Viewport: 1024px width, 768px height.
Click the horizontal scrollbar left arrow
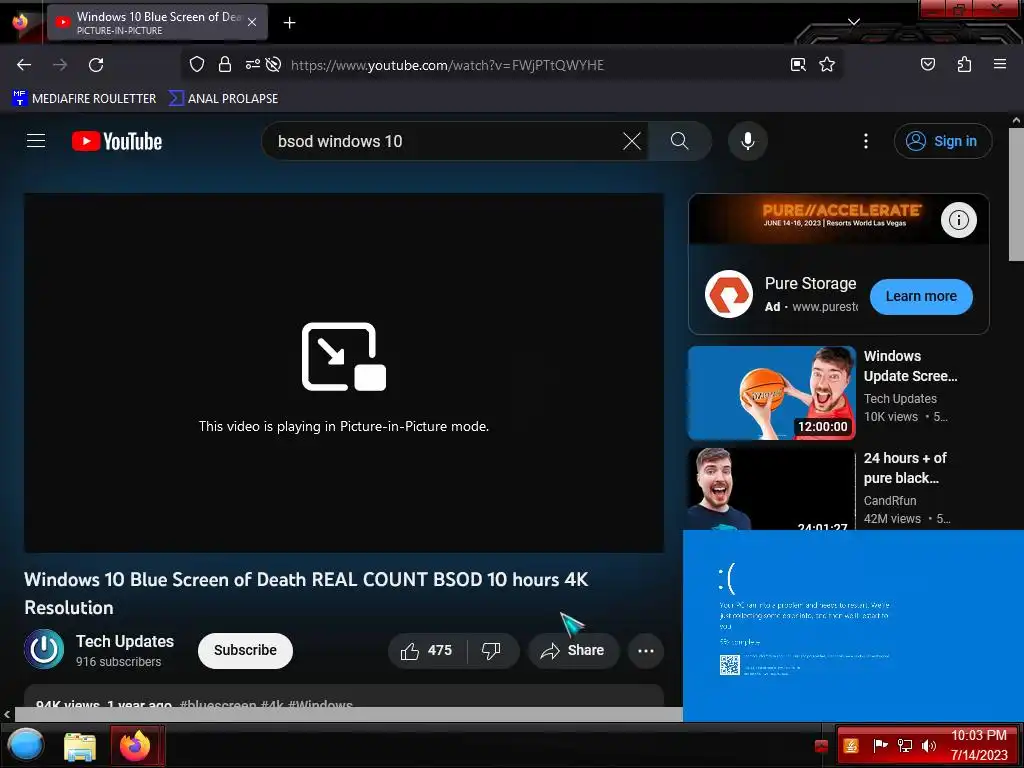tap(7, 714)
